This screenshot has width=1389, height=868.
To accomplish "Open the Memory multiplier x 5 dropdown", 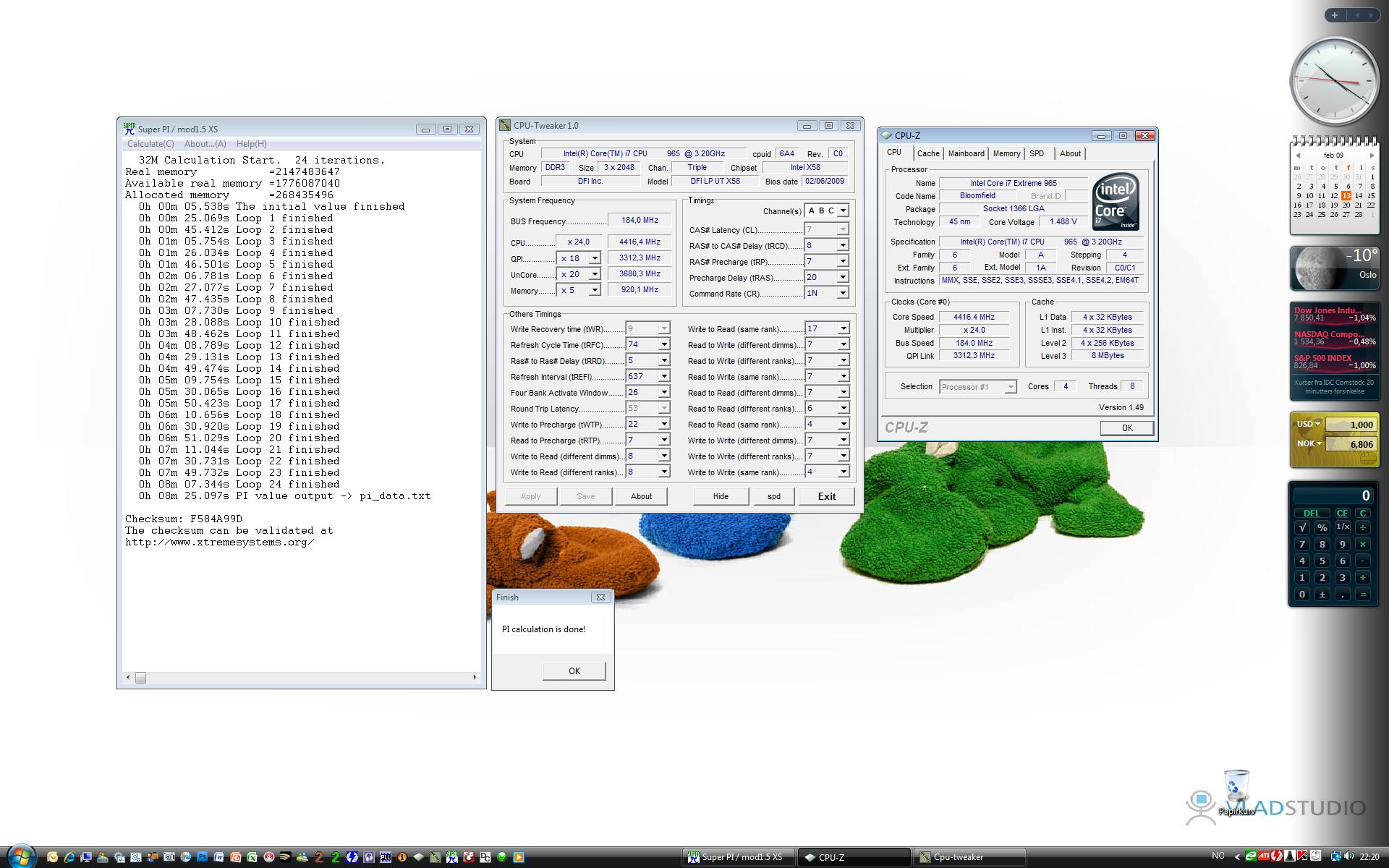I will click(x=595, y=290).
